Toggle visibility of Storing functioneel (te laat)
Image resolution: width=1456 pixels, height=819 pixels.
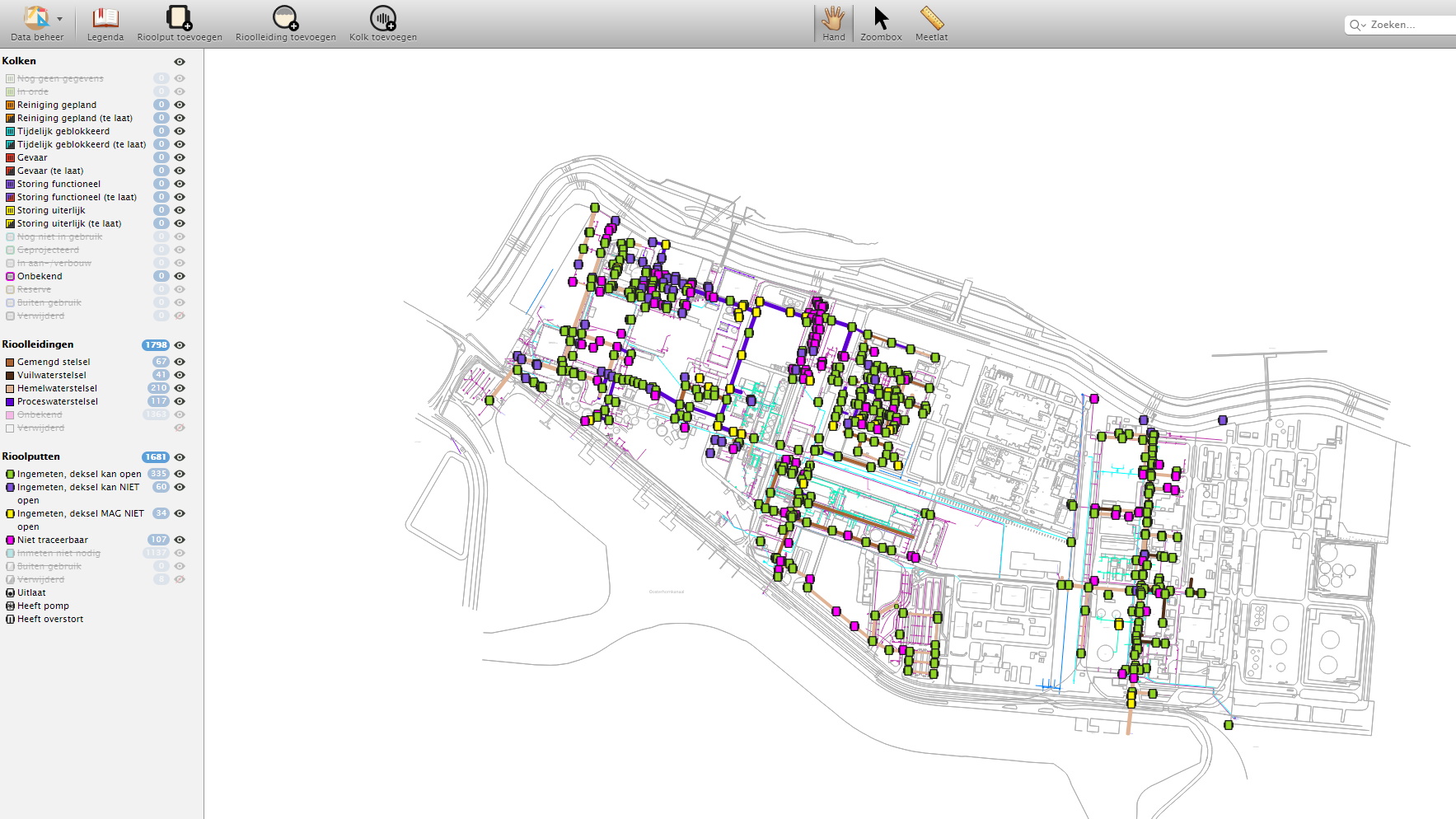180,197
